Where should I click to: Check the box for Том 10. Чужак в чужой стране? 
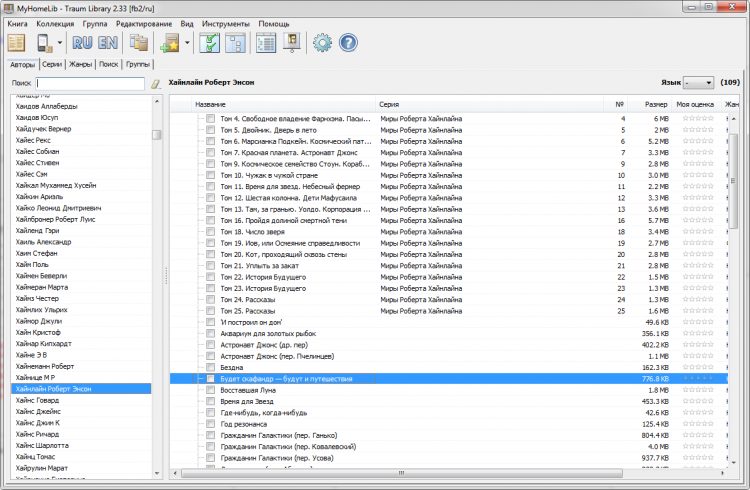click(x=210, y=175)
